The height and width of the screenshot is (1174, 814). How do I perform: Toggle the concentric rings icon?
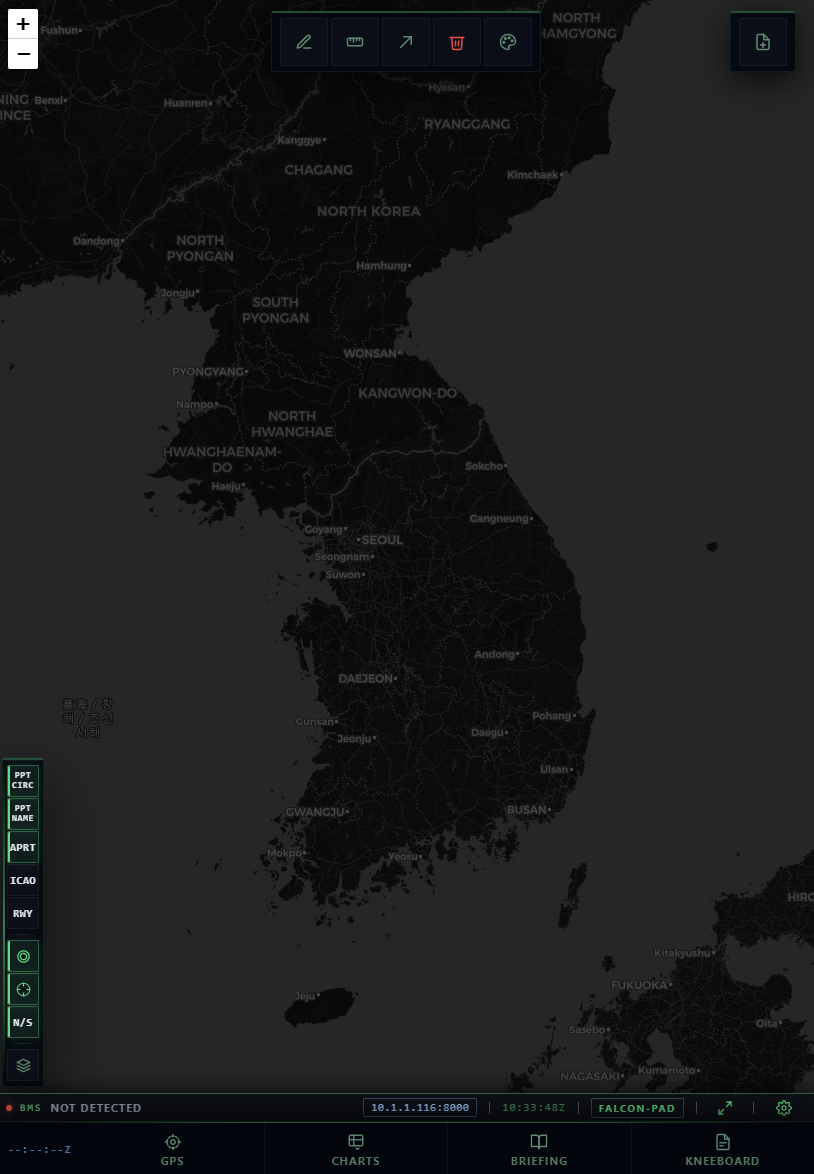tap(23, 956)
